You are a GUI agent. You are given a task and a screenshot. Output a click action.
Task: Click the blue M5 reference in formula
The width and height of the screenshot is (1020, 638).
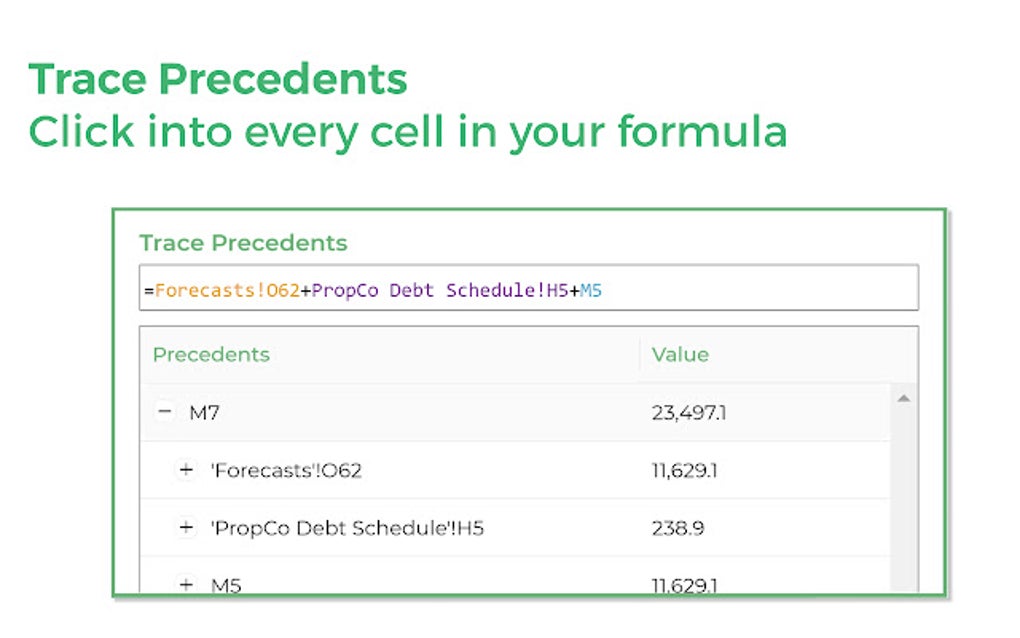tap(591, 291)
